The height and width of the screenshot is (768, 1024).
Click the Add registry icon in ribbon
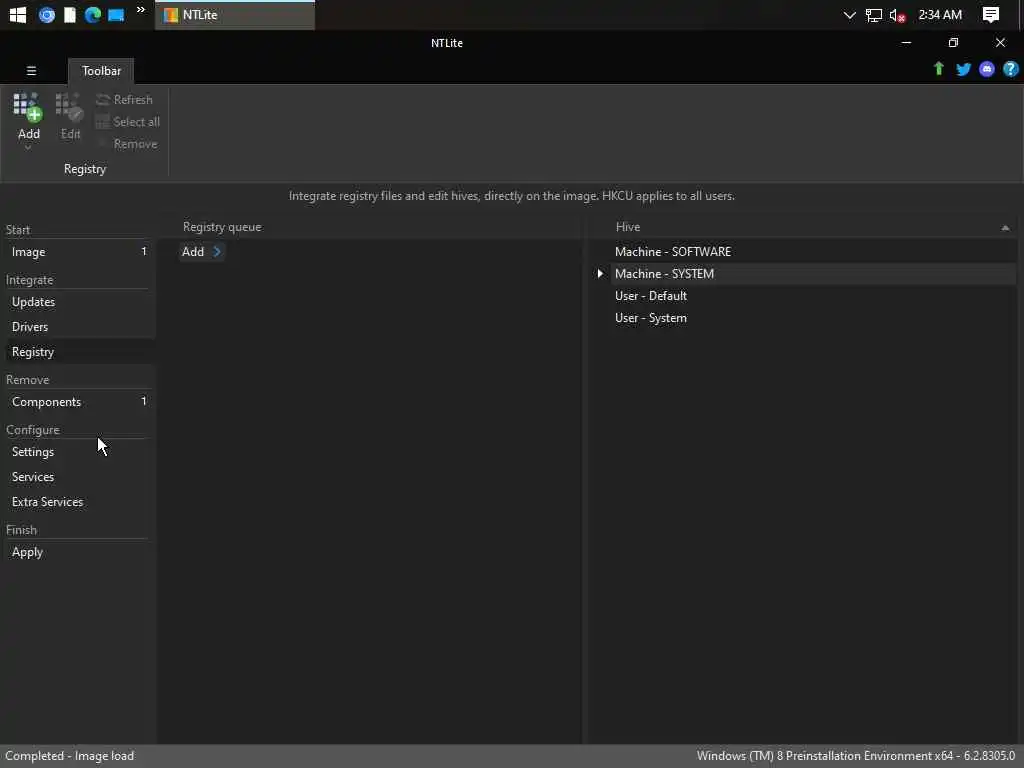click(28, 108)
